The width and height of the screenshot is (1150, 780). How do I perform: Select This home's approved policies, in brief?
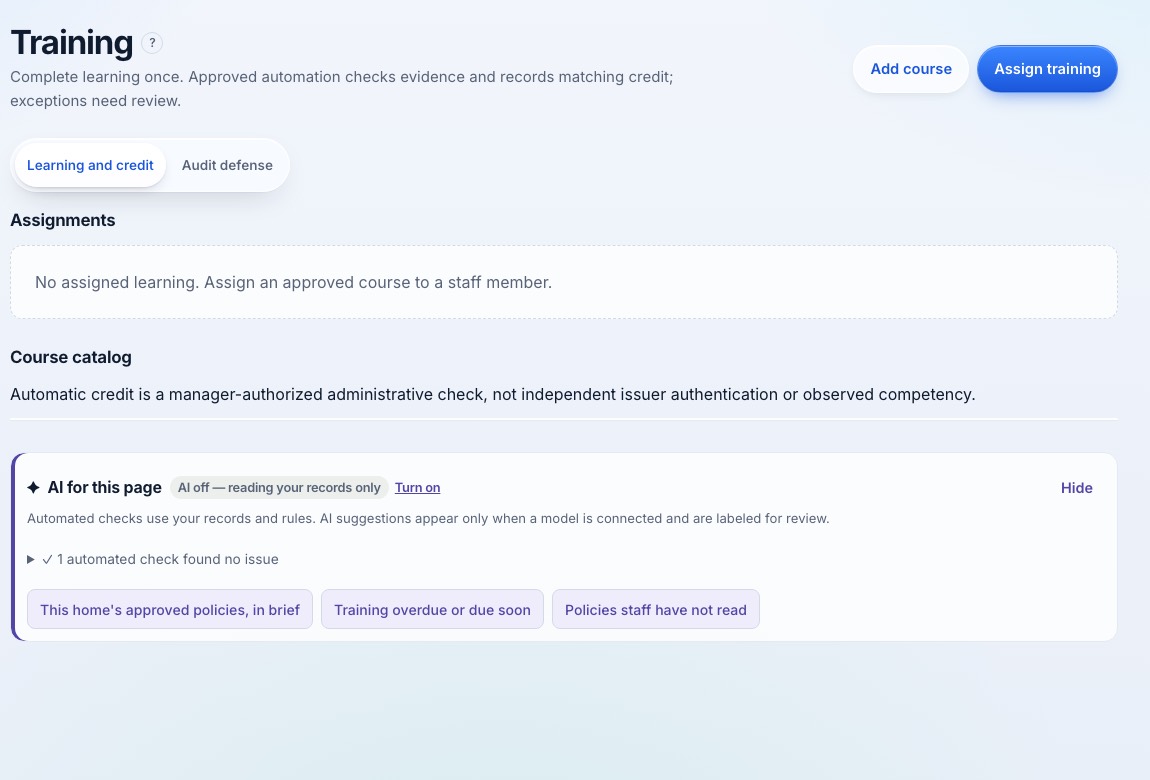[170, 609]
